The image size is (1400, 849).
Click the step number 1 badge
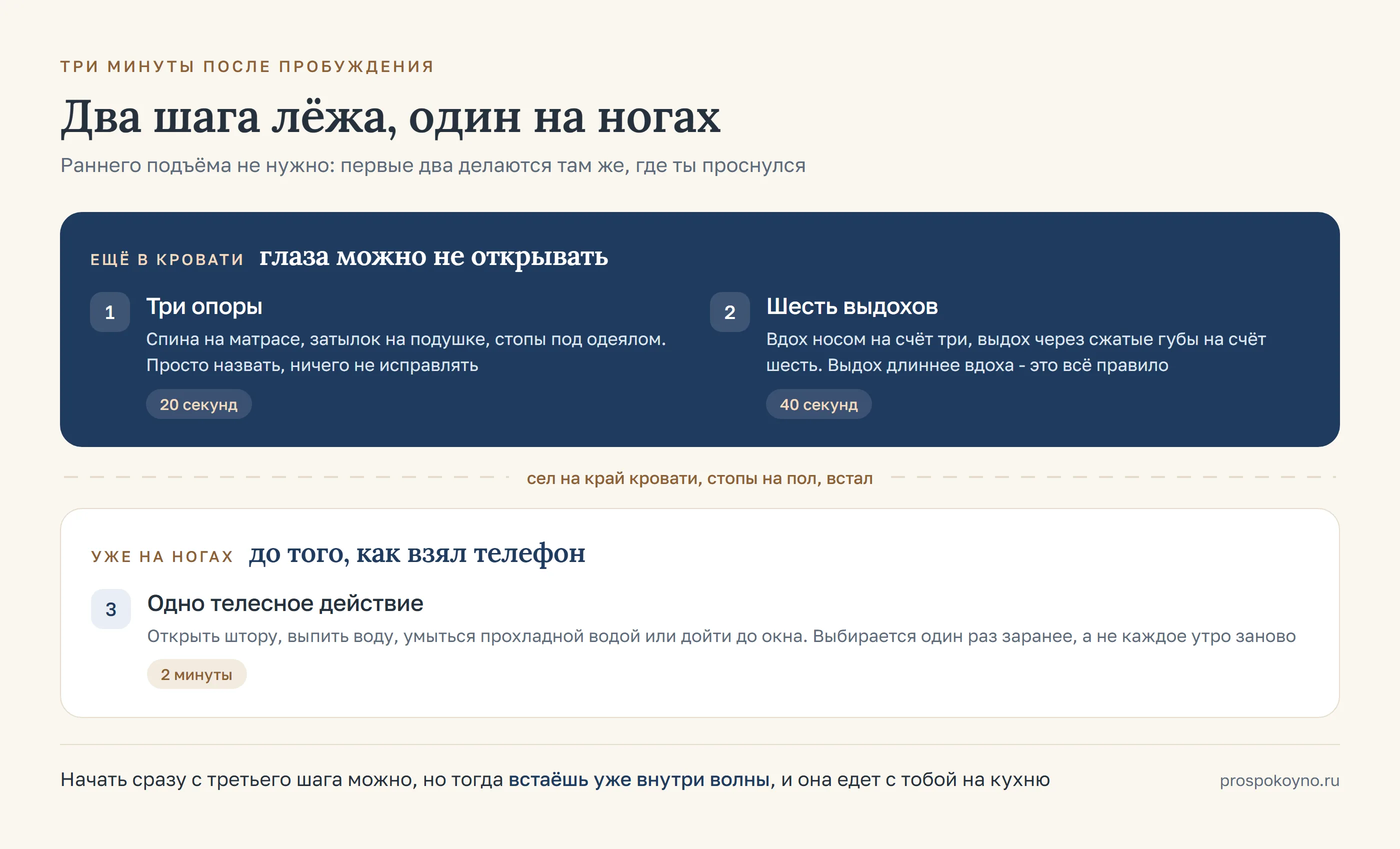tap(109, 312)
